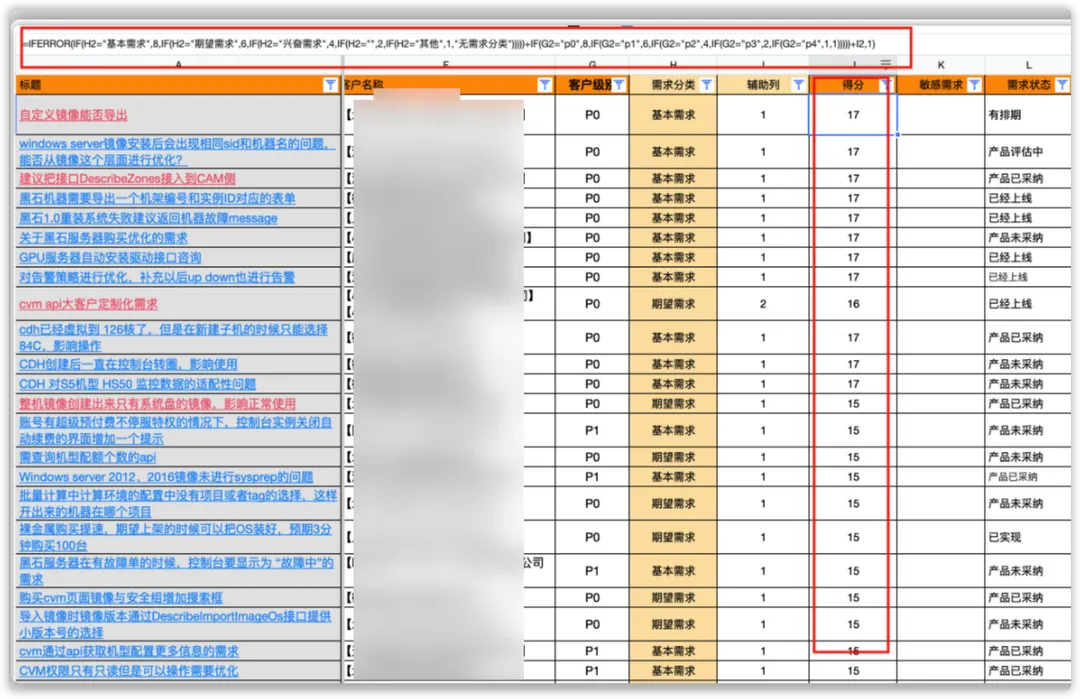Select score cell 17 in 自定义镜像能否导出 row
The height and width of the screenshot is (699, 1080).
click(853, 115)
